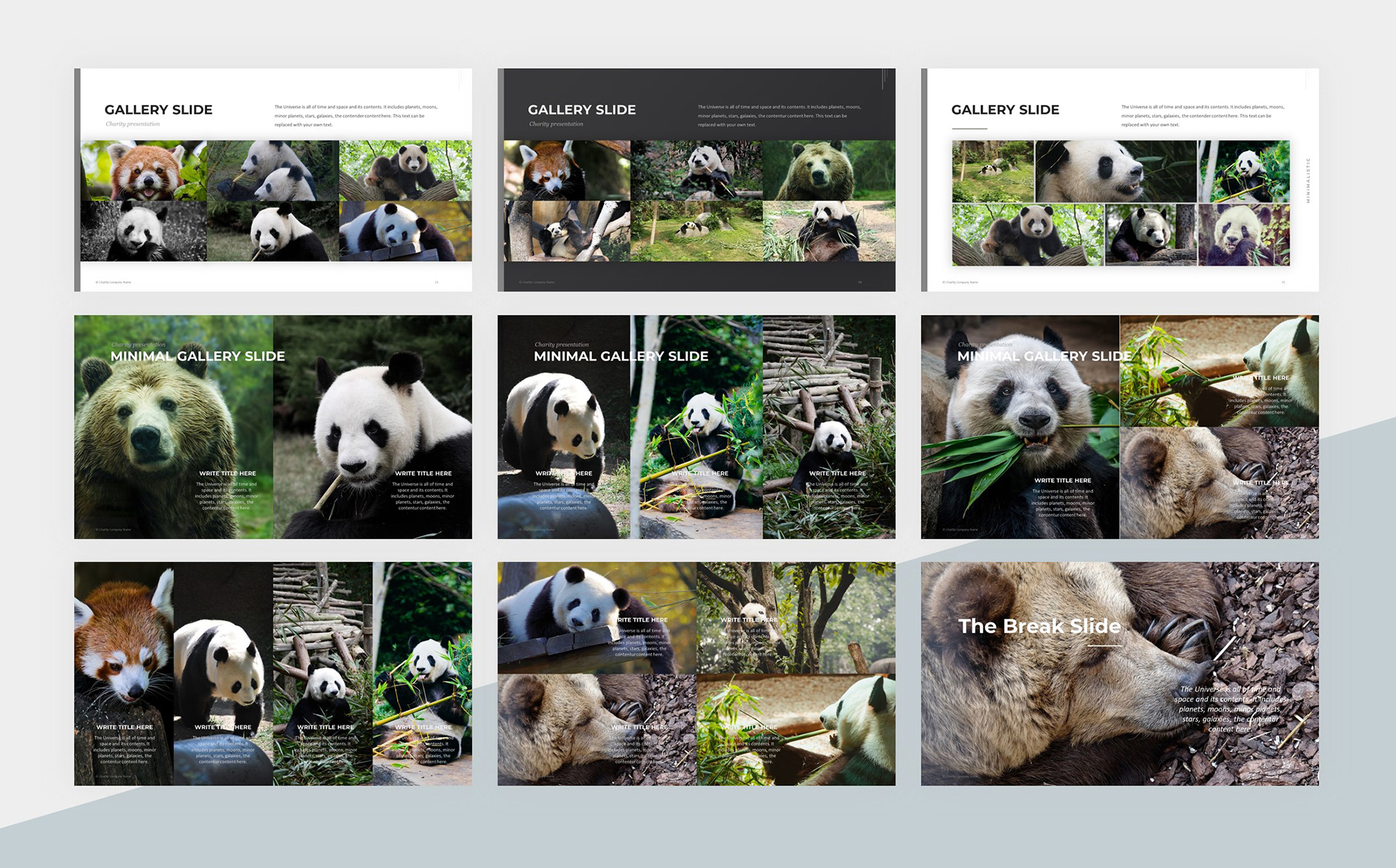This screenshot has height=868, width=1396.
Task: Click the 'WRITE TITLE HERE' text over the brown bear
Action: pos(227,473)
